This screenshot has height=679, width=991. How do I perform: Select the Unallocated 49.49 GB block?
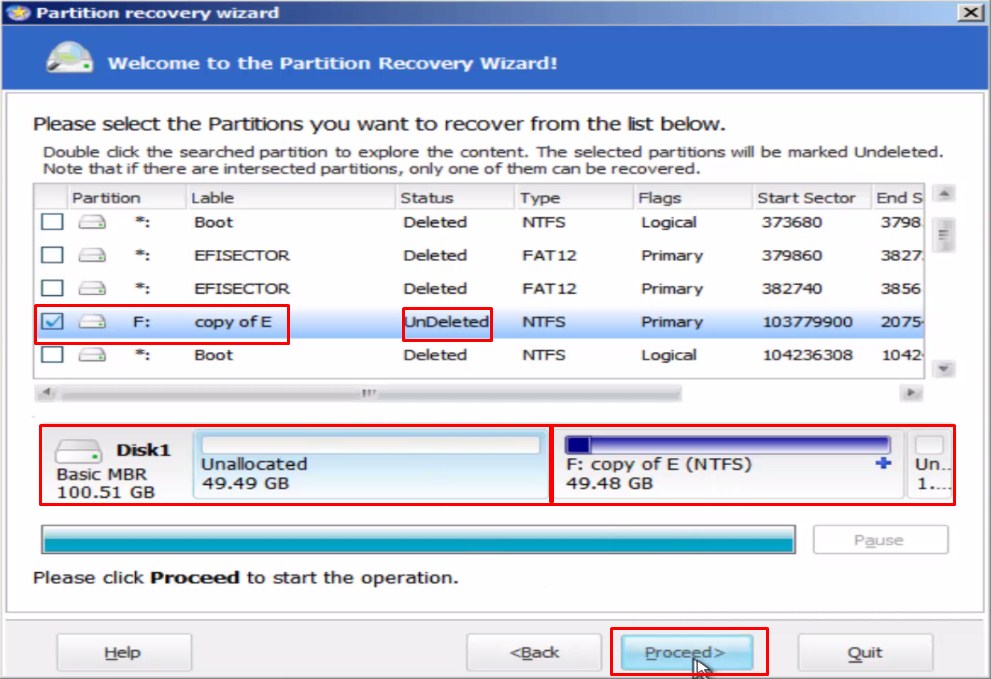pos(371,465)
